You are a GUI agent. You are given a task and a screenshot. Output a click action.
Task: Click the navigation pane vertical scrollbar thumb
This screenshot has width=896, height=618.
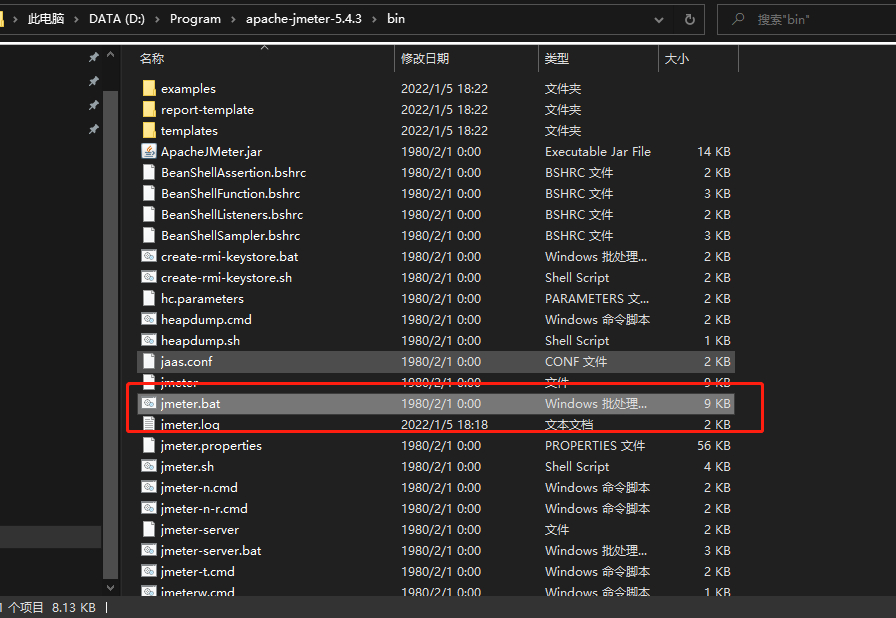(x=110, y=335)
